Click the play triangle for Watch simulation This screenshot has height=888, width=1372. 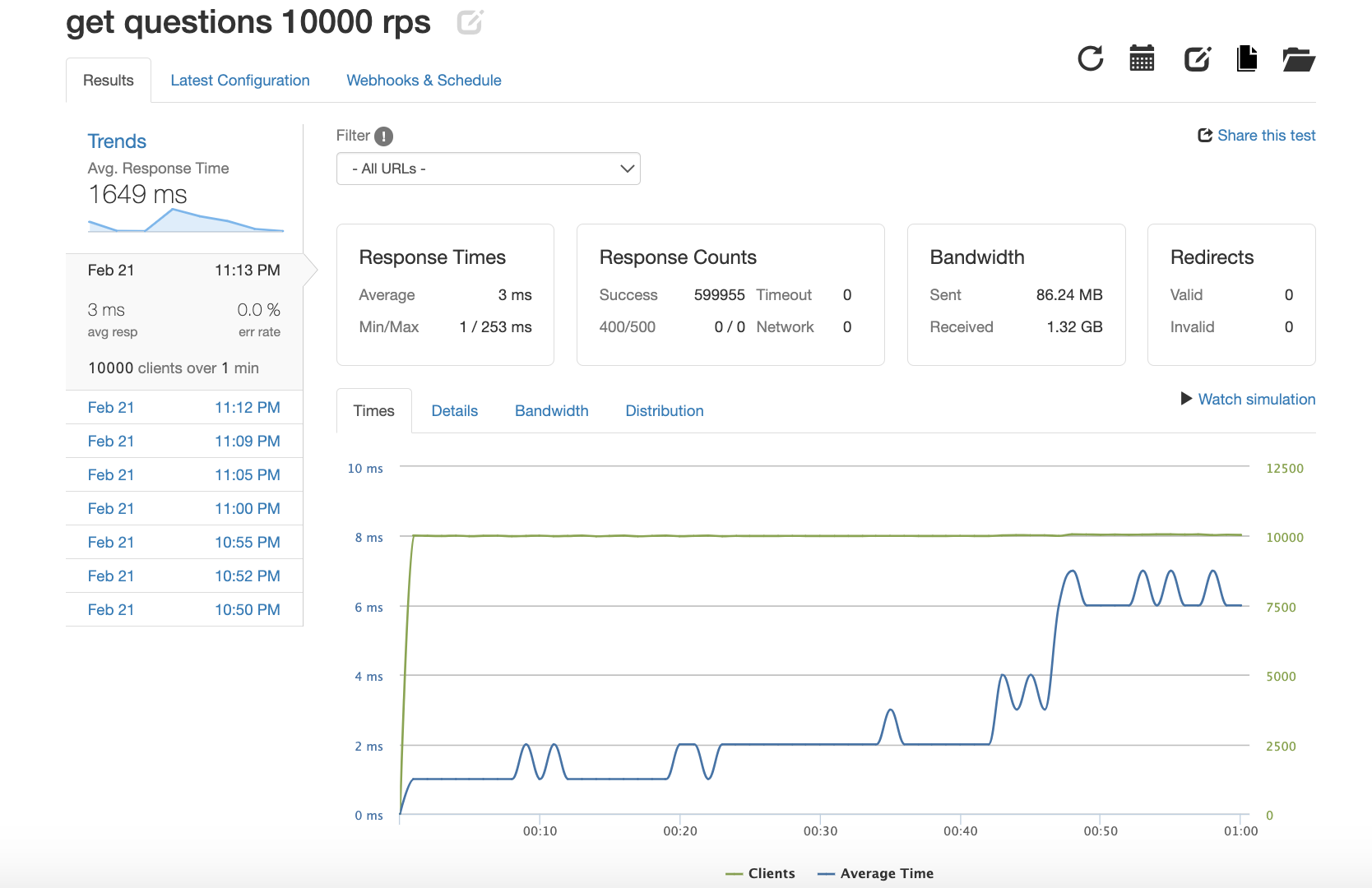(x=1186, y=399)
